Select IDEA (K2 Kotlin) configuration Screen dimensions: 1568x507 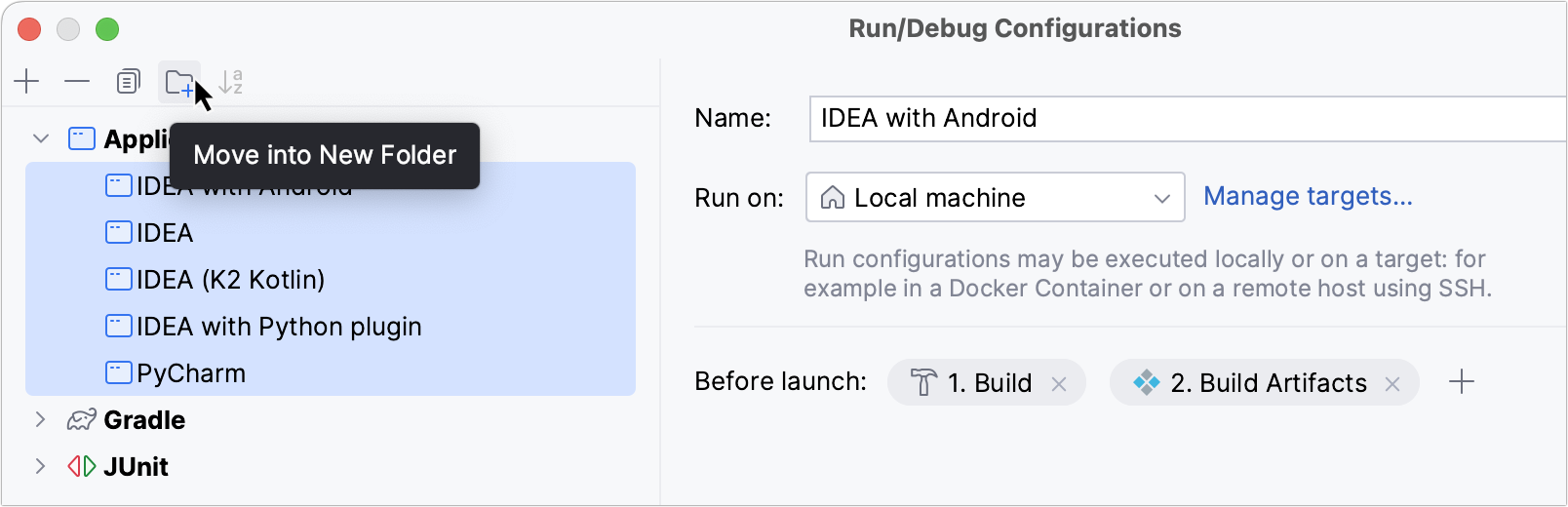331,280
